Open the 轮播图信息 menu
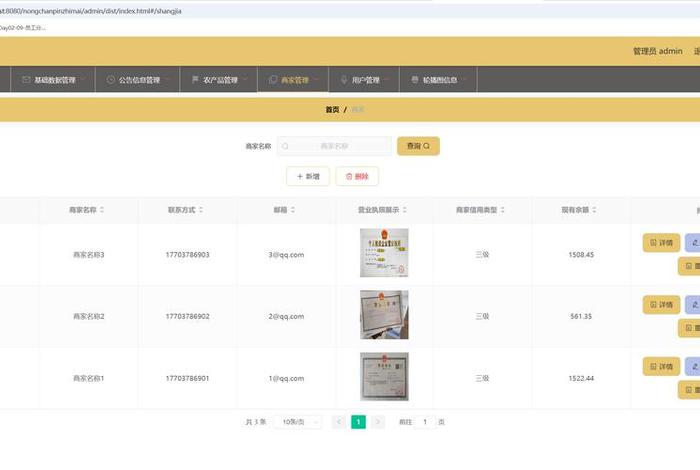This screenshot has height=470, width=700. pyautogui.click(x=439, y=80)
